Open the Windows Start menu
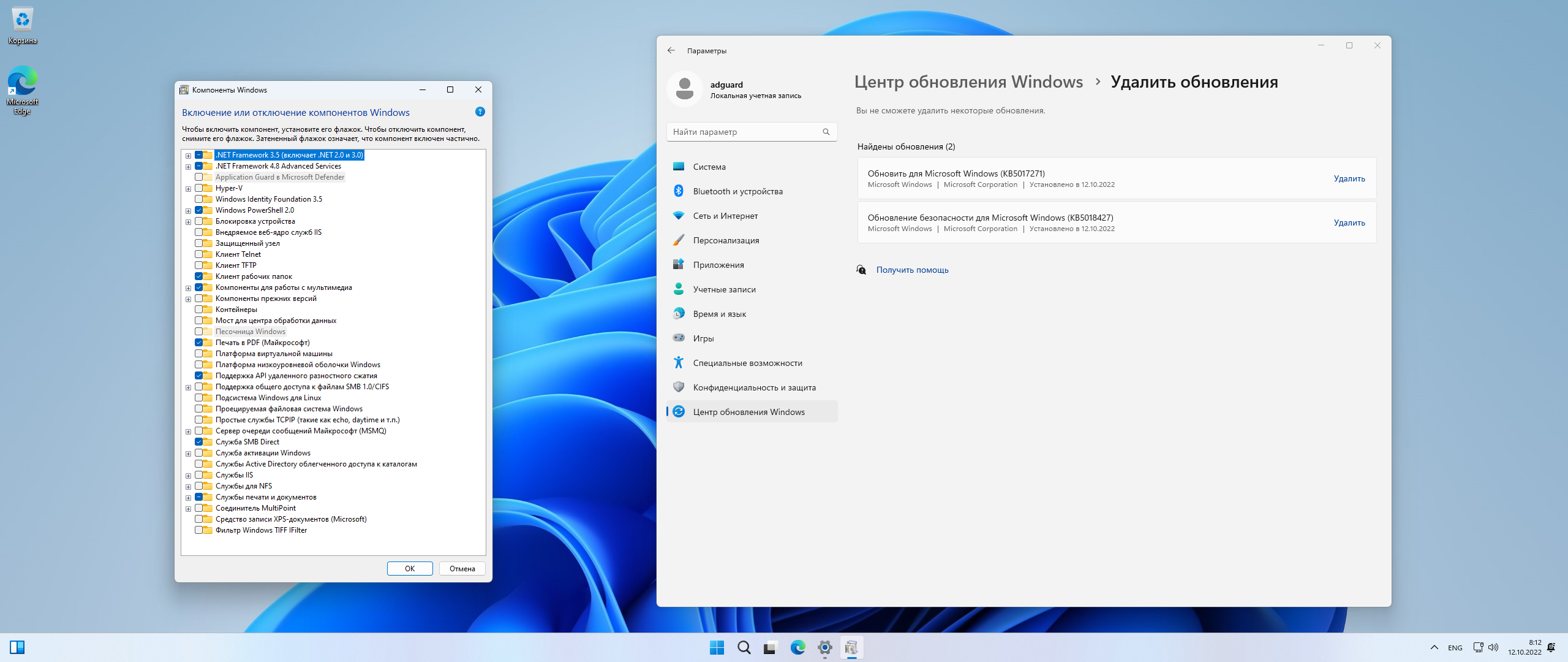1568x662 pixels. coord(717,647)
